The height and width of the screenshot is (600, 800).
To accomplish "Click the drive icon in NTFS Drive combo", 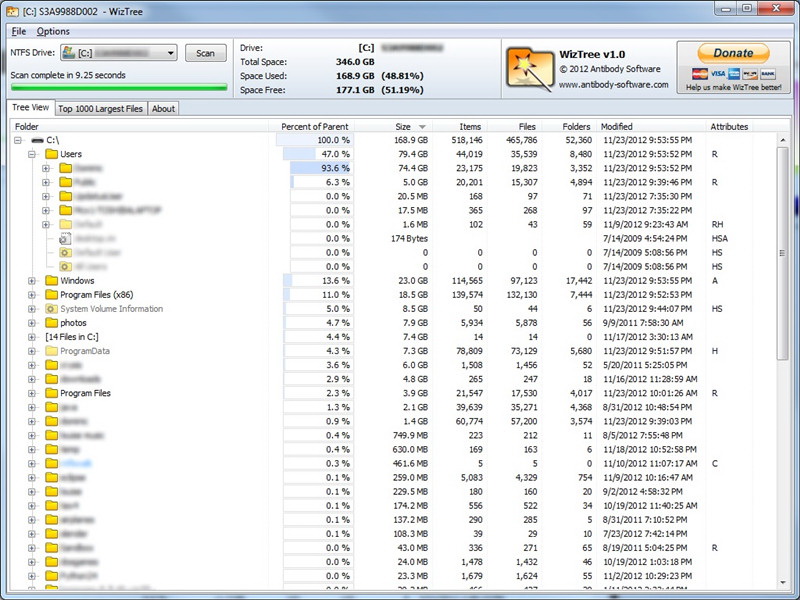I will [x=69, y=53].
